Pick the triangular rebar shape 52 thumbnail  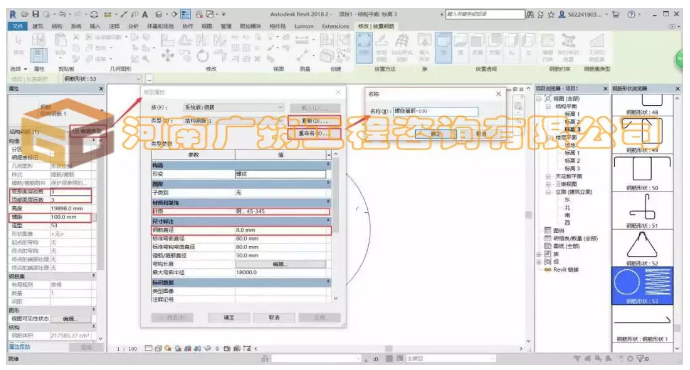(x=642, y=247)
